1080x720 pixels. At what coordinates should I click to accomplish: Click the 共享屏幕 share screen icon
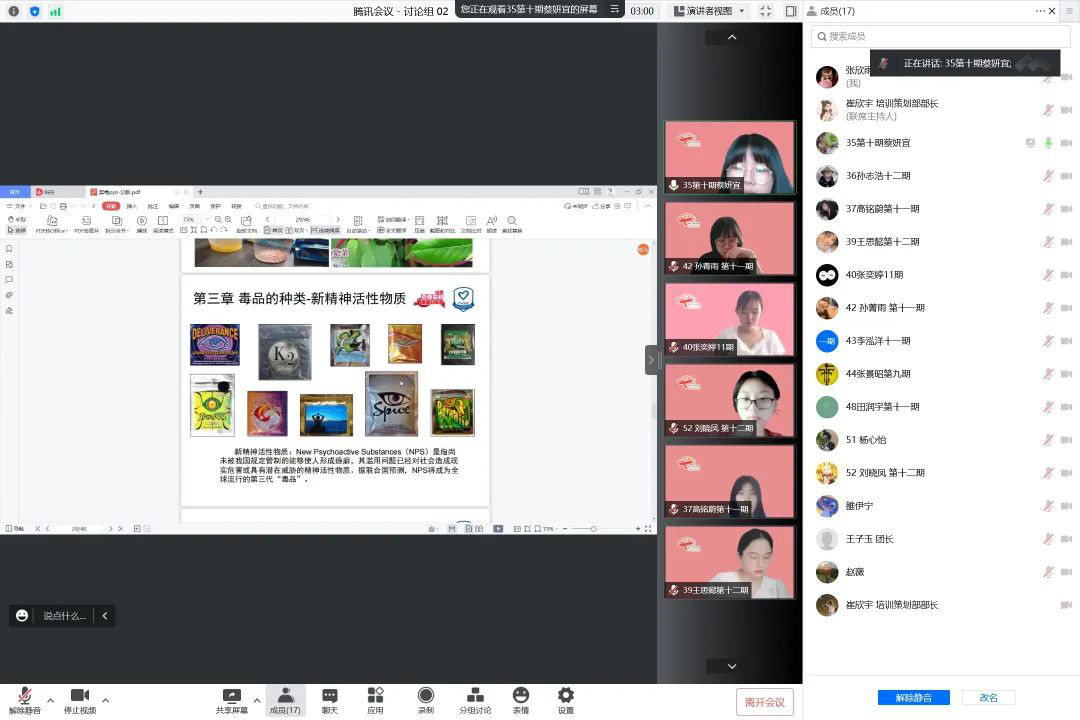pos(232,696)
